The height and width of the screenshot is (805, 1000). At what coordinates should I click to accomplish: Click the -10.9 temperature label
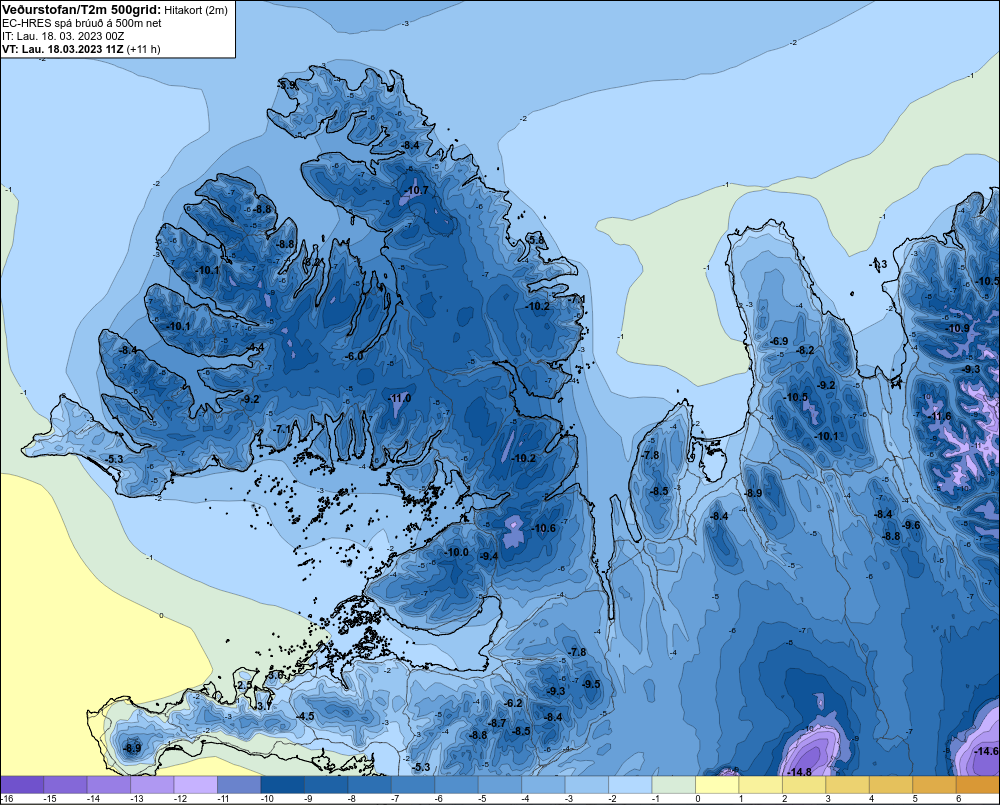point(958,329)
